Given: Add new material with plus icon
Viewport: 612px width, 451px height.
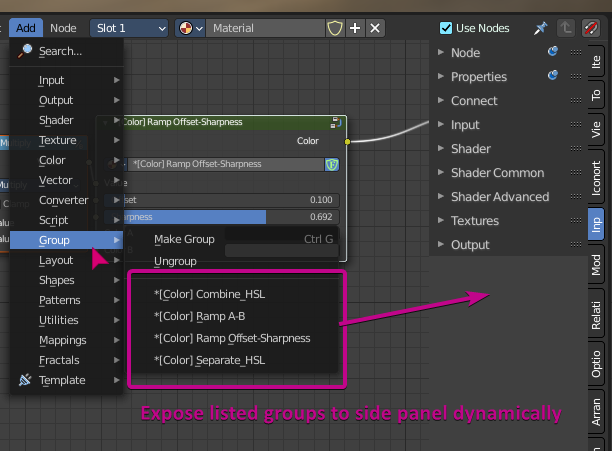Looking at the screenshot, I should [x=355, y=28].
